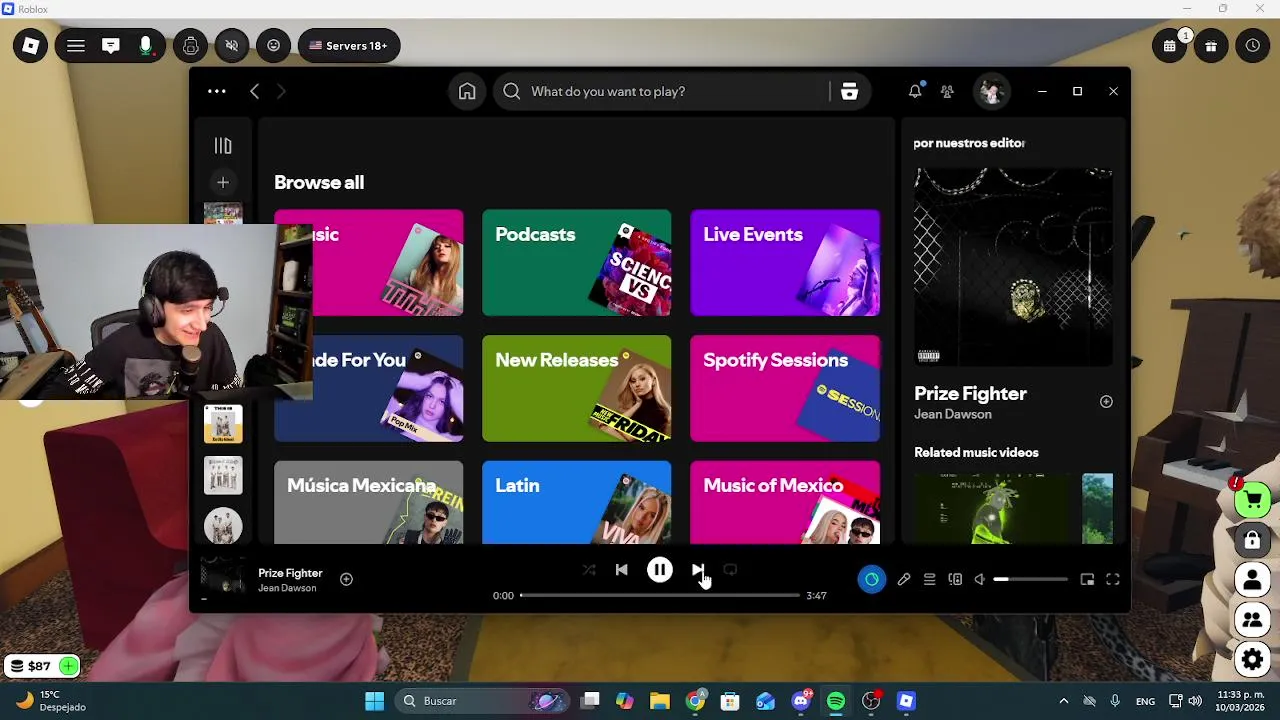Toggle the green microphone in Roblox

tap(146, 45)
